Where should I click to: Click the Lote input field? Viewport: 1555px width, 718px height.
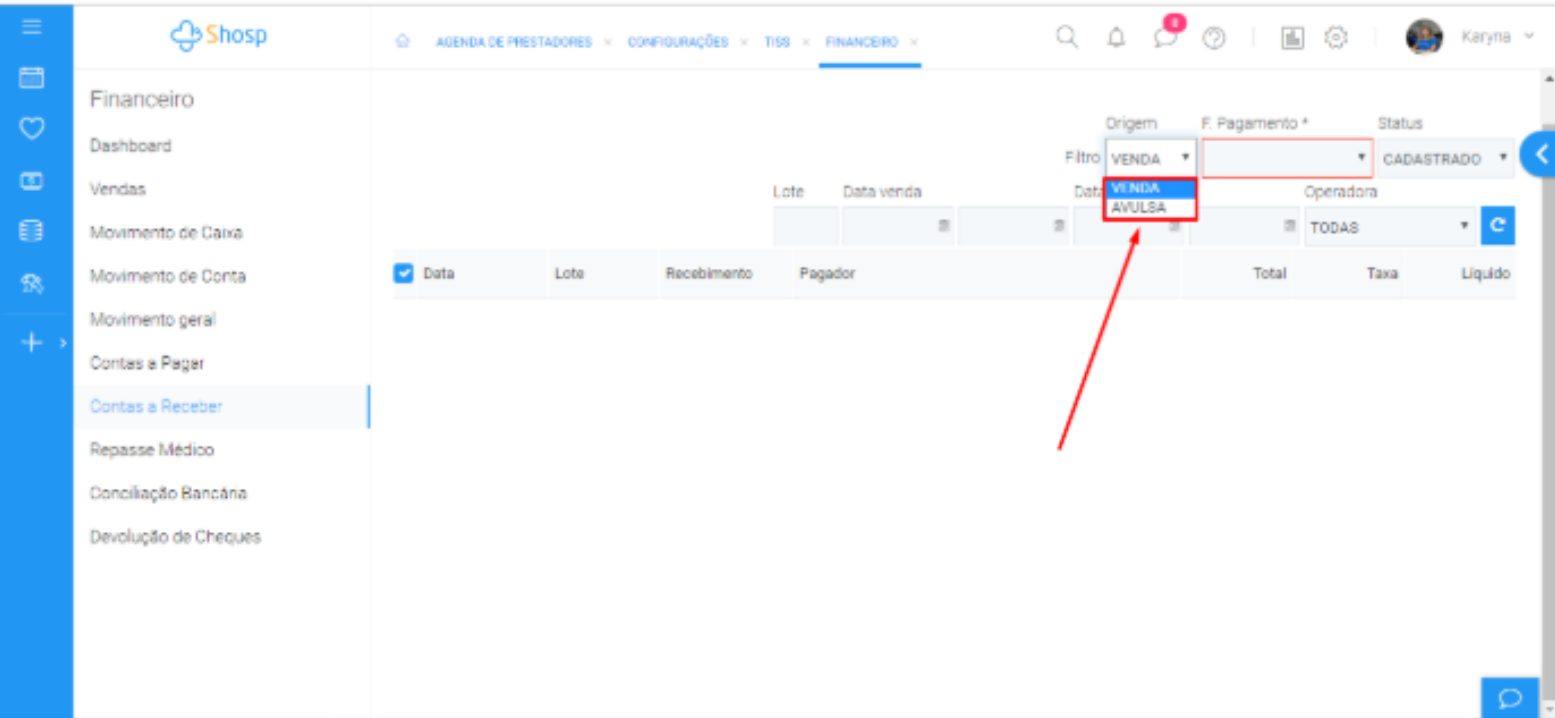(805, 227)
